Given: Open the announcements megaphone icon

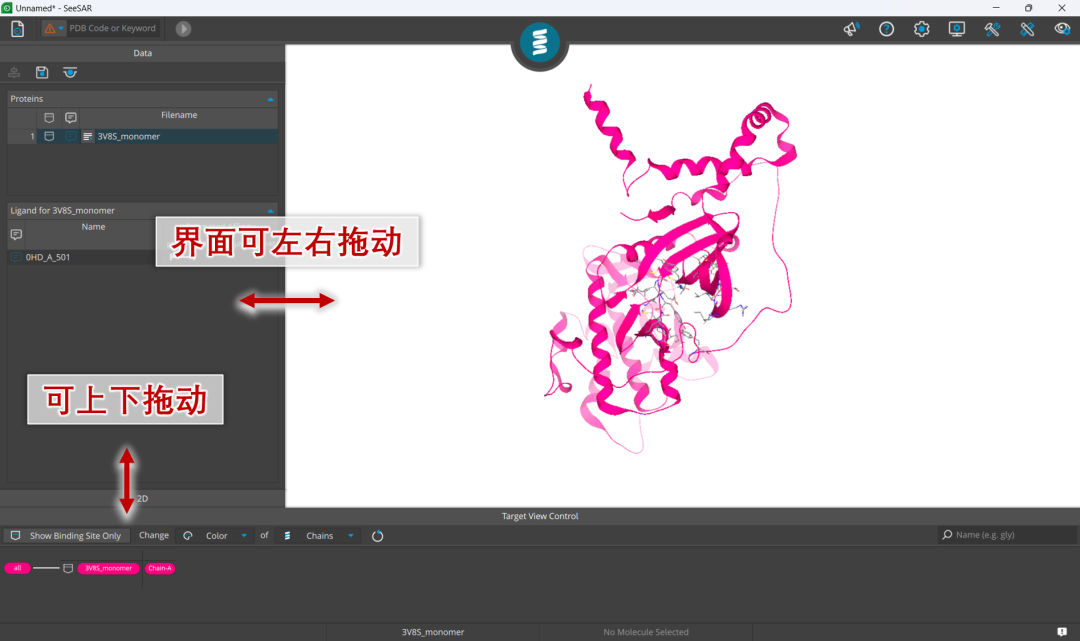Looking at the screenshot, I should pos(851,29).
